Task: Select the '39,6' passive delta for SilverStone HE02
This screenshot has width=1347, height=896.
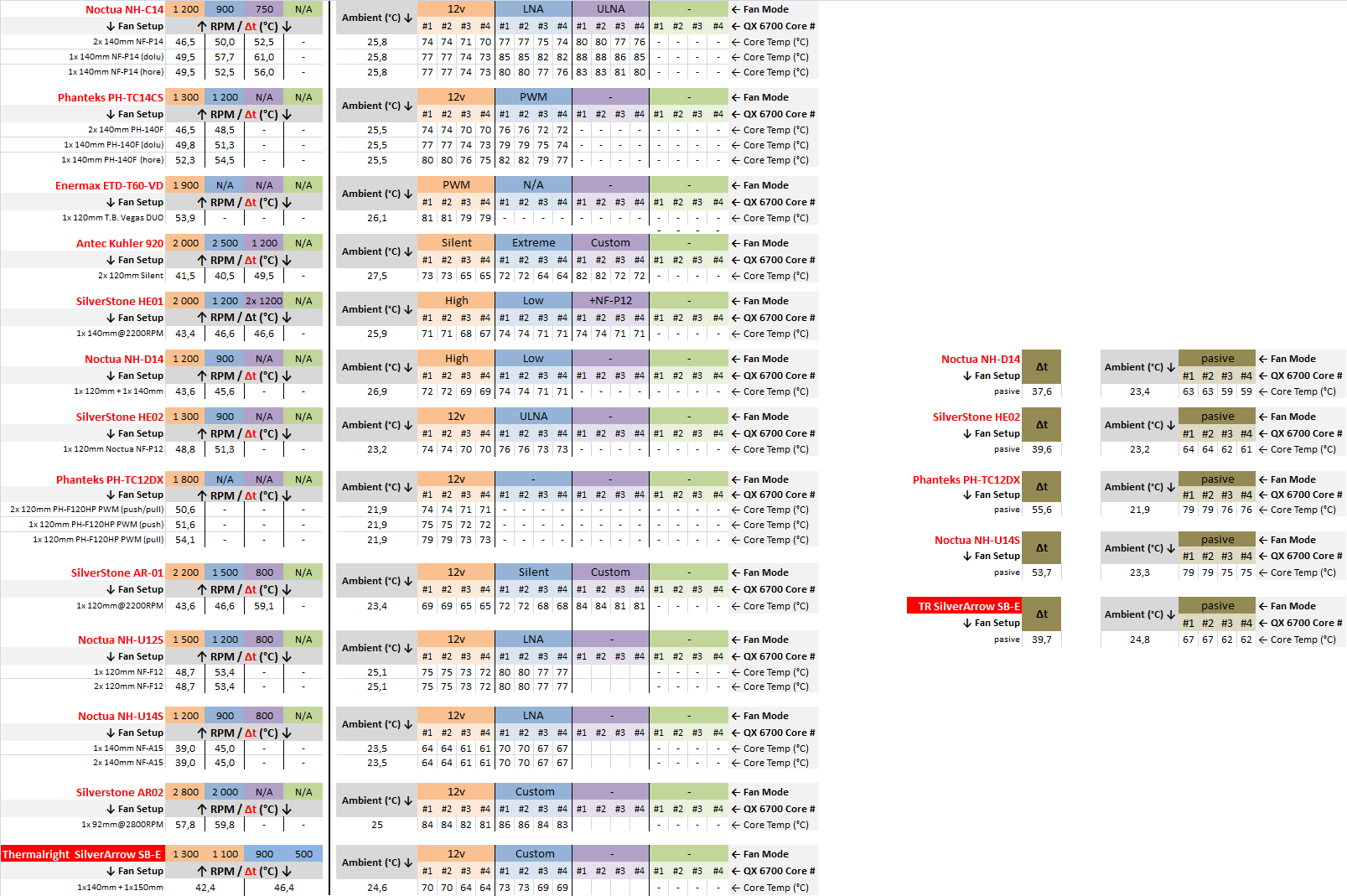Action: pos(1042,449)
